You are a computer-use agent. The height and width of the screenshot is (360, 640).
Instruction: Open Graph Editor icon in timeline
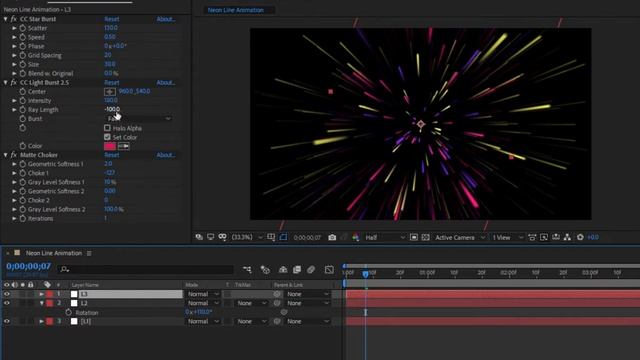pos(329,269)
